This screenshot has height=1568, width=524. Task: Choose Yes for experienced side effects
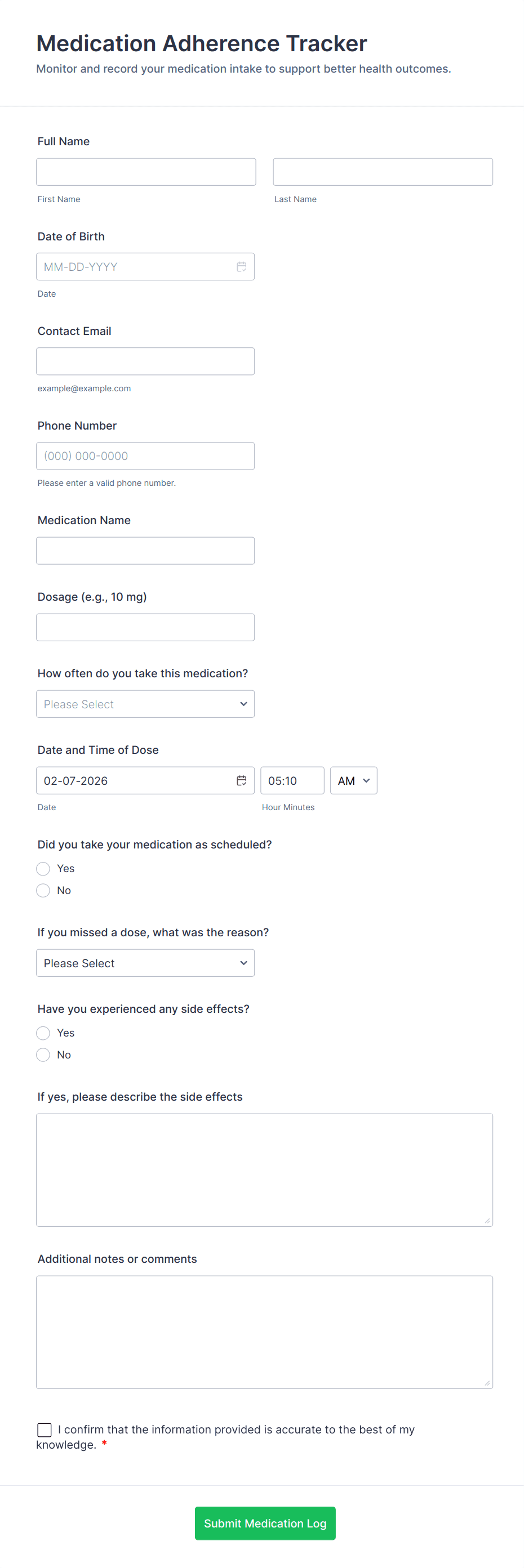pos(43,1033)
